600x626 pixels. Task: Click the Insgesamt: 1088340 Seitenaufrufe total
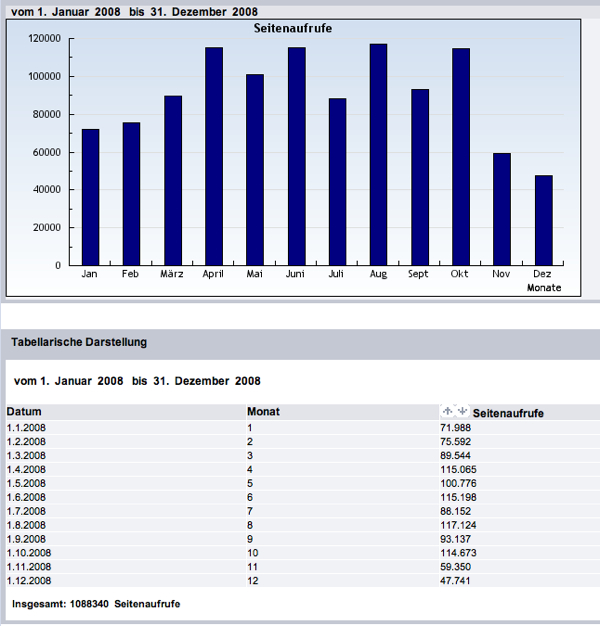click(96, 604)
